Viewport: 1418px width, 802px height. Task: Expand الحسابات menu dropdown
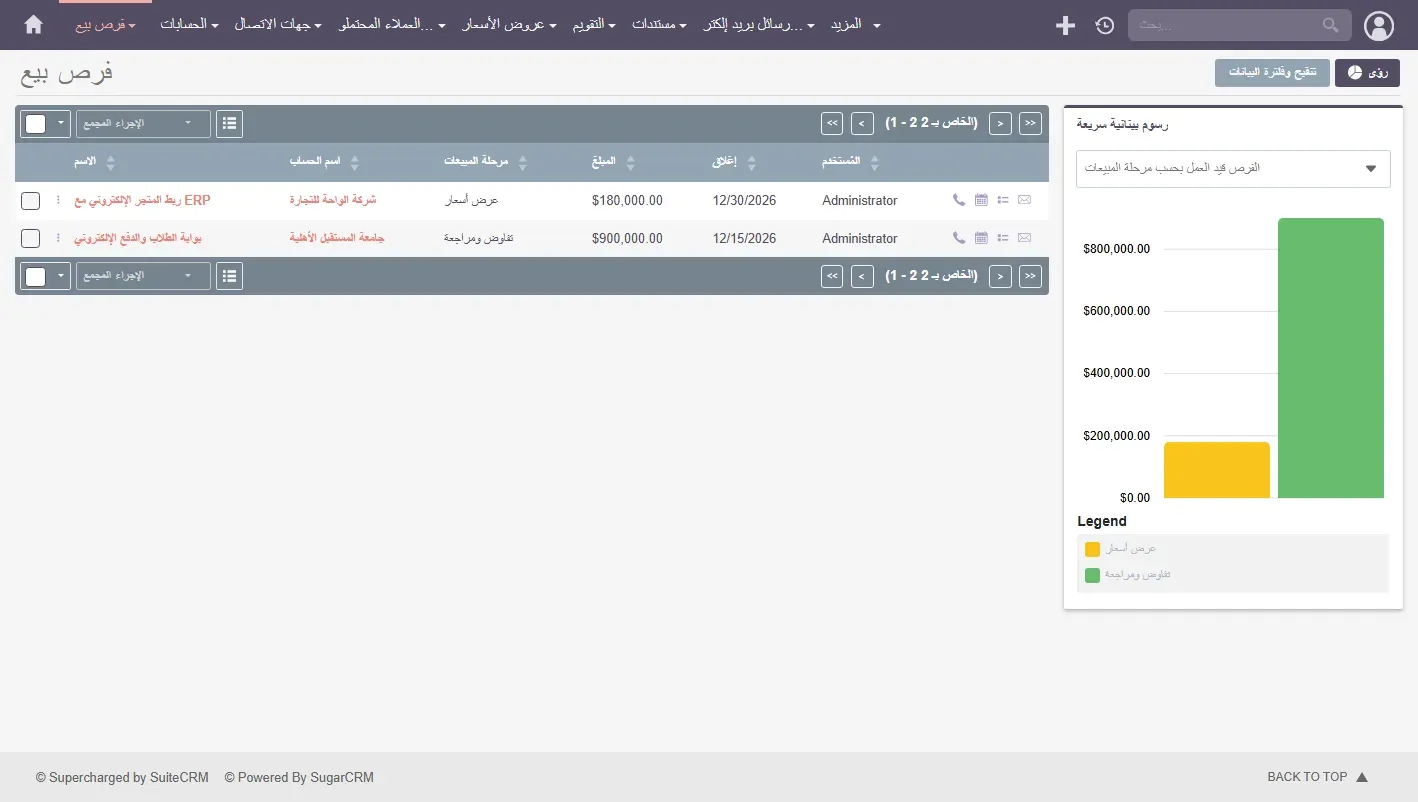(190, 24)
